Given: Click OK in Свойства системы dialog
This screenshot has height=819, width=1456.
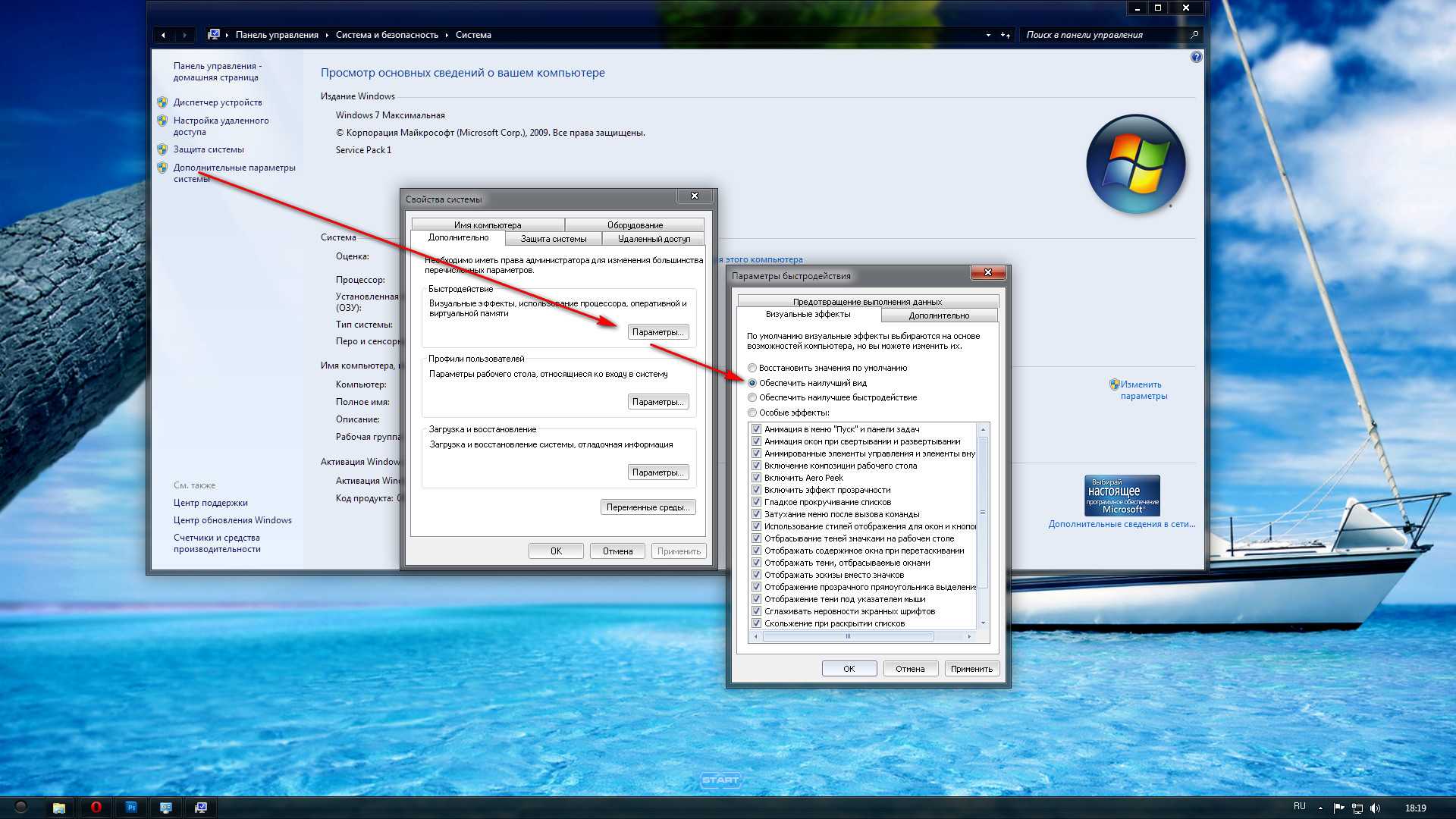Looking at the screenshot, I should (x=556, y=551).
